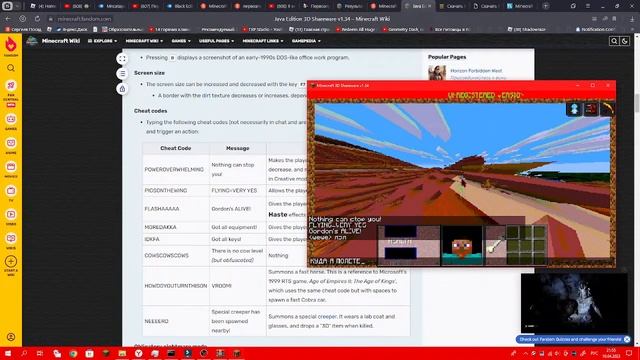Image resolution: width=640 pixels, height=360 pixels.
Task: Expand the article with the fullscreen icon
Action: [x=122, y=59]
